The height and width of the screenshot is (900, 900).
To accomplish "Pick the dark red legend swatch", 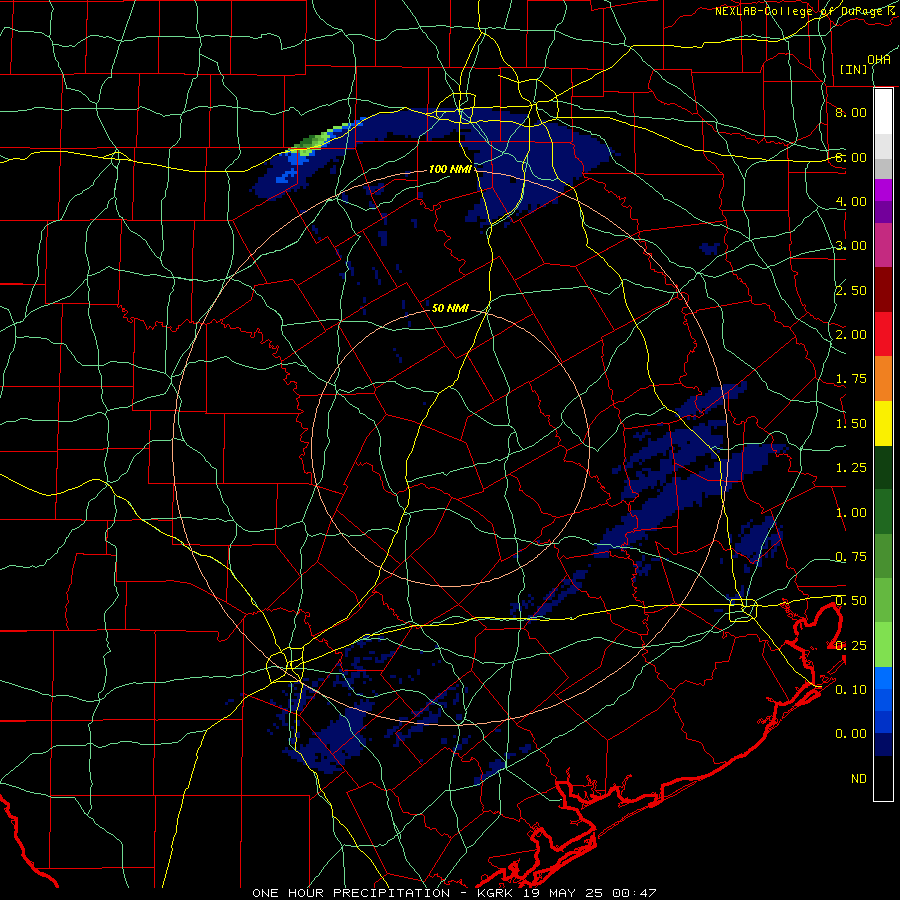I will [x=883, y=290].
